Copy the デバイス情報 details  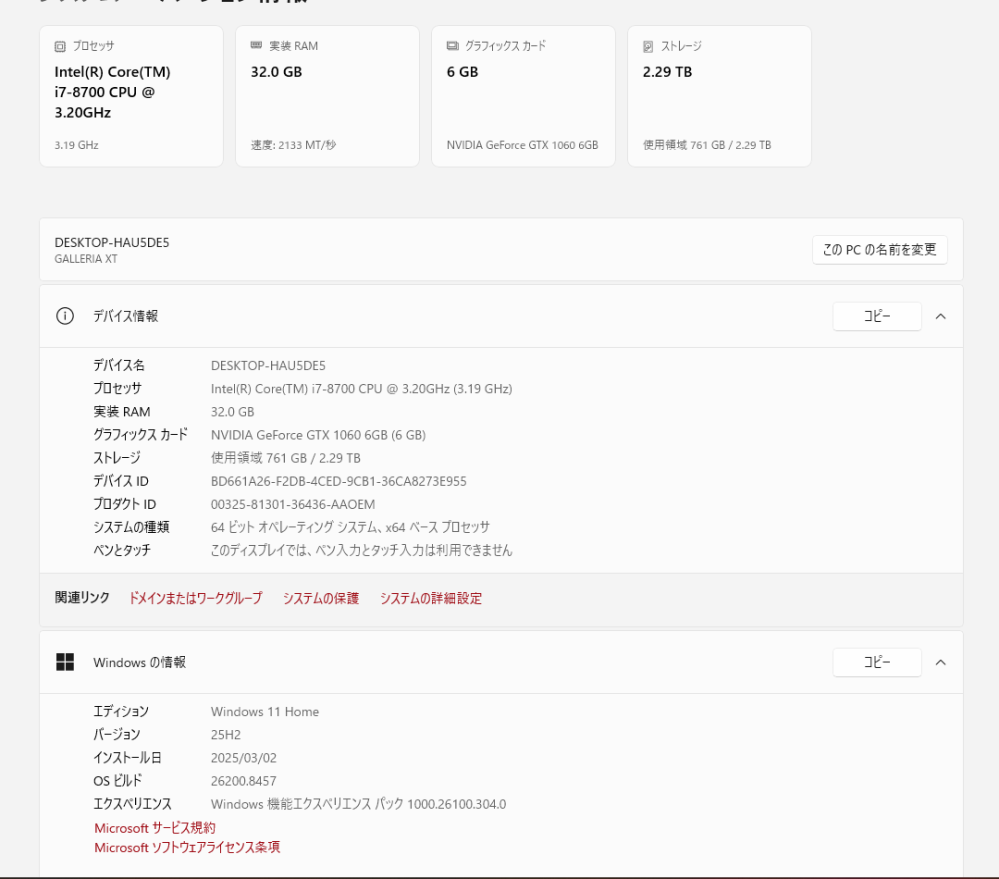(877, 317)
